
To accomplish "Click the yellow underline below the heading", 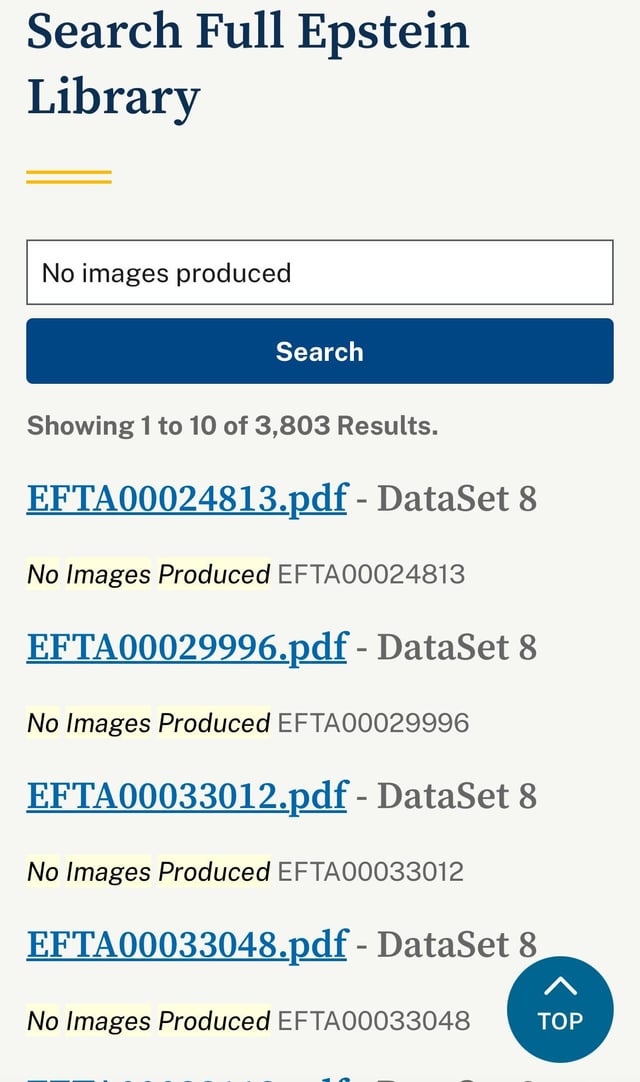I will click(69, 178).
